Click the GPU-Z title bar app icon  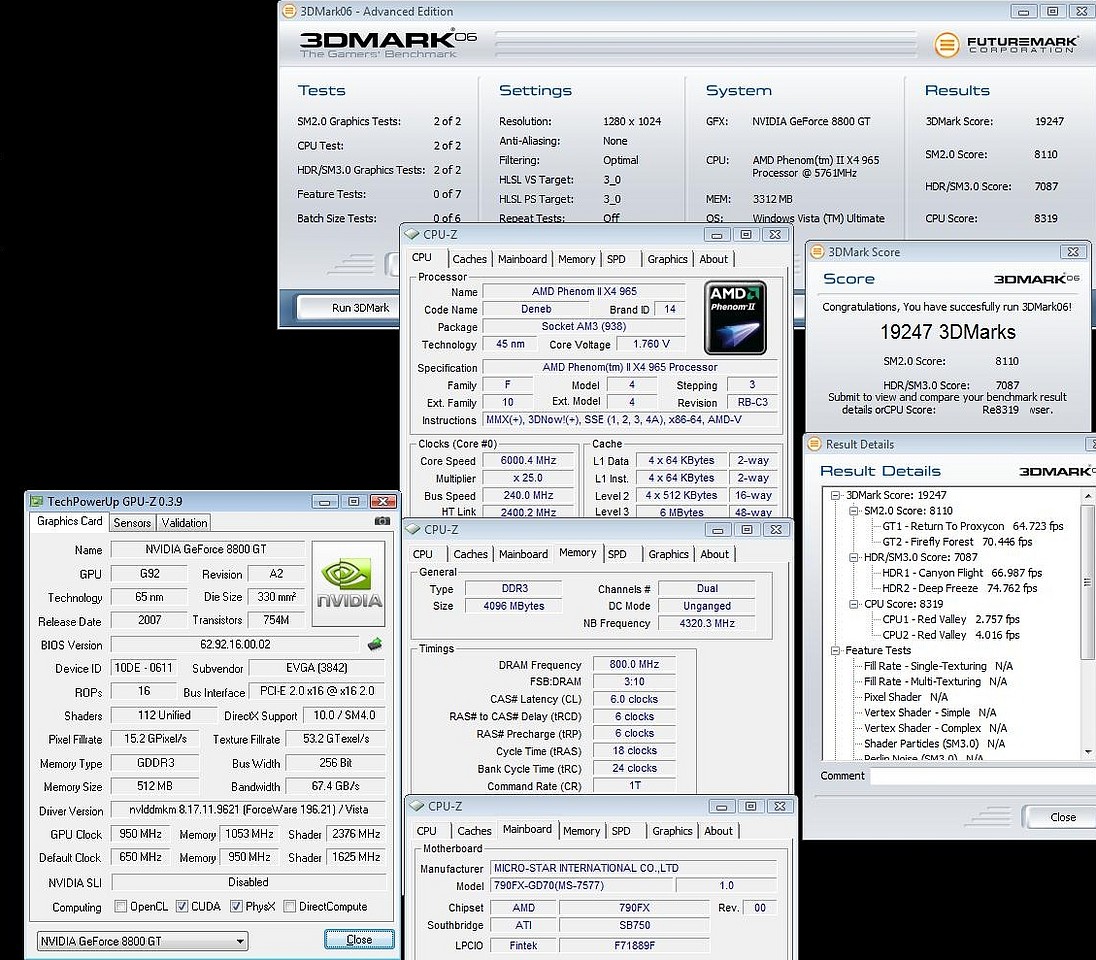36,501
